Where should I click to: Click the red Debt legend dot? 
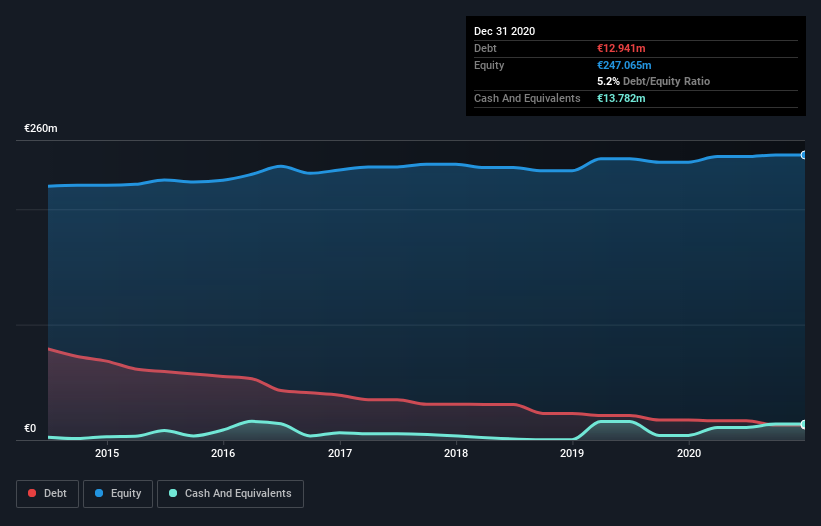[32, 493]
